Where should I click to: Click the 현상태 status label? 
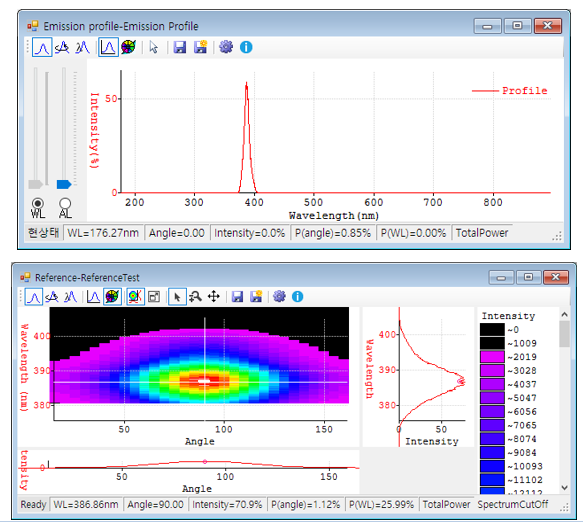tap(44, 233)
